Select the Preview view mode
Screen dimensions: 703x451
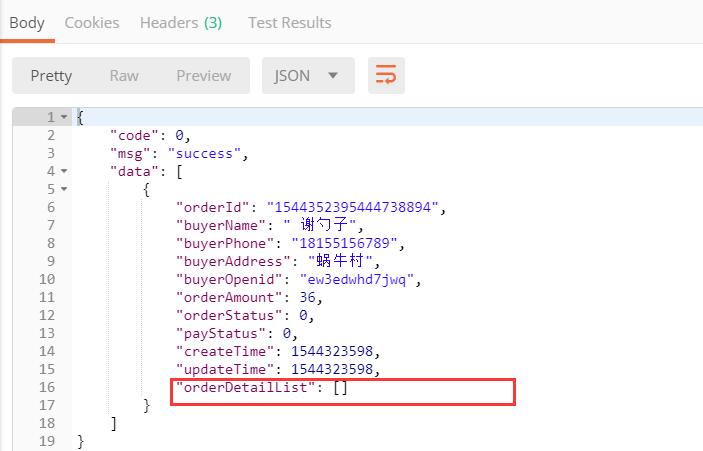204,75
